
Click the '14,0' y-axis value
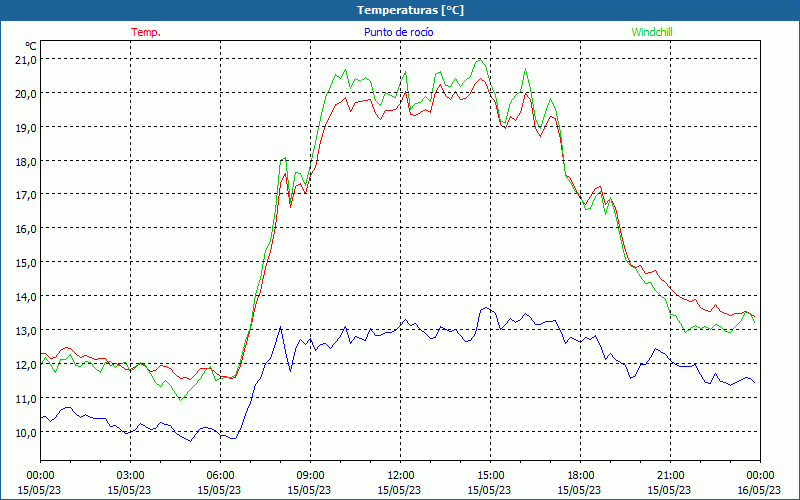[26, 296]
